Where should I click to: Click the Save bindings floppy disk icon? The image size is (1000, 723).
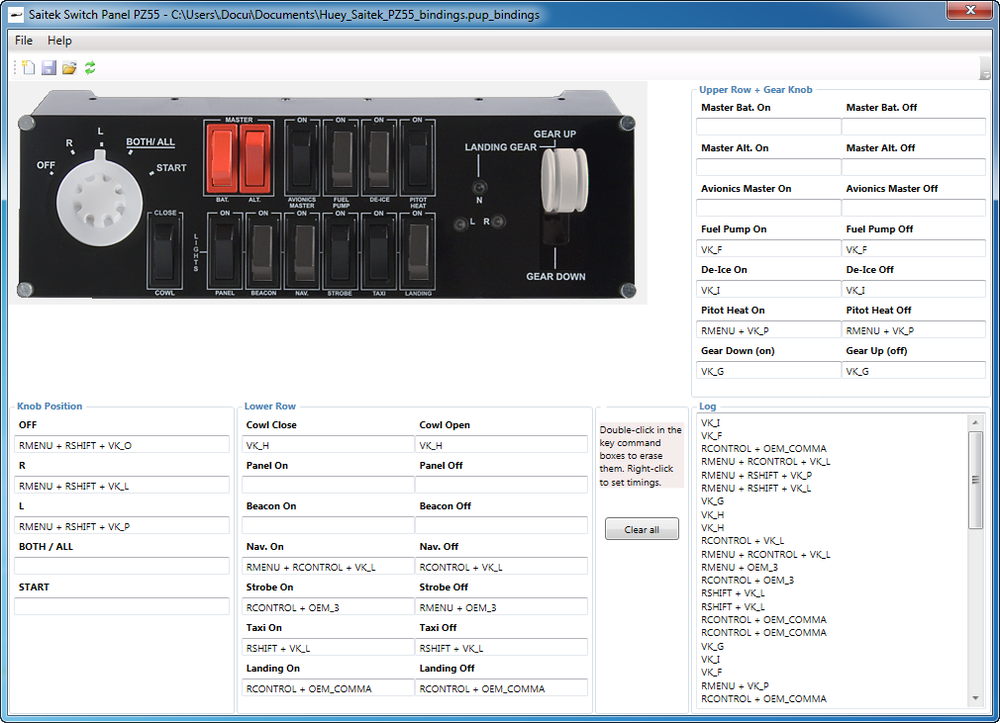[x=48, y=68]
